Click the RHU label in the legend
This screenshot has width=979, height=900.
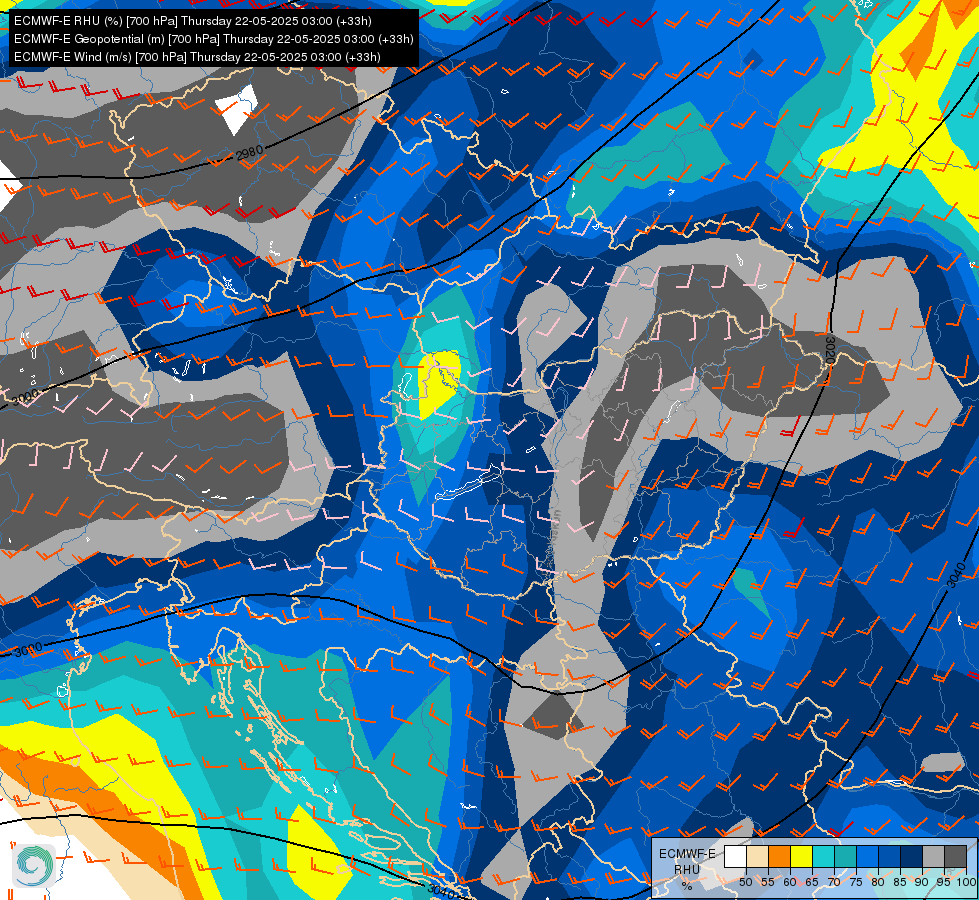[687, 869]
